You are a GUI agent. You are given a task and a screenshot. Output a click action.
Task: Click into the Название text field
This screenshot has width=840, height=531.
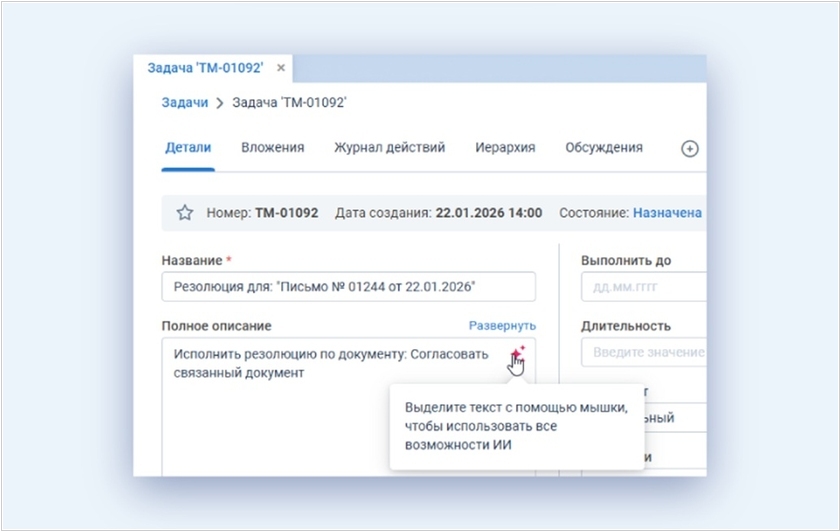pyautogui.click(x=348, y=287)
